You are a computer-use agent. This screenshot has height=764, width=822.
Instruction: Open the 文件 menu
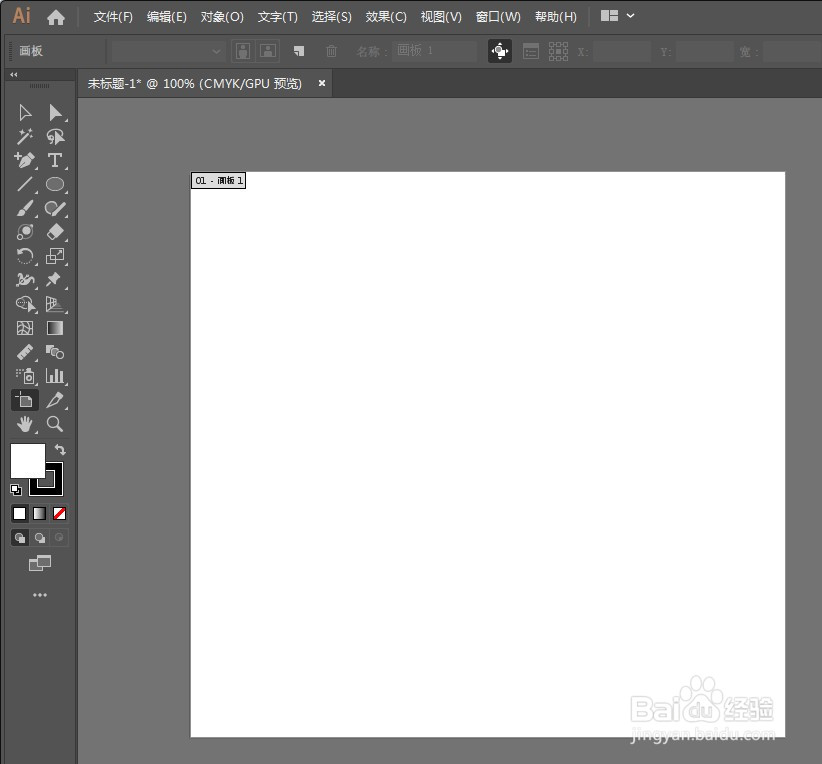[112, 16]
